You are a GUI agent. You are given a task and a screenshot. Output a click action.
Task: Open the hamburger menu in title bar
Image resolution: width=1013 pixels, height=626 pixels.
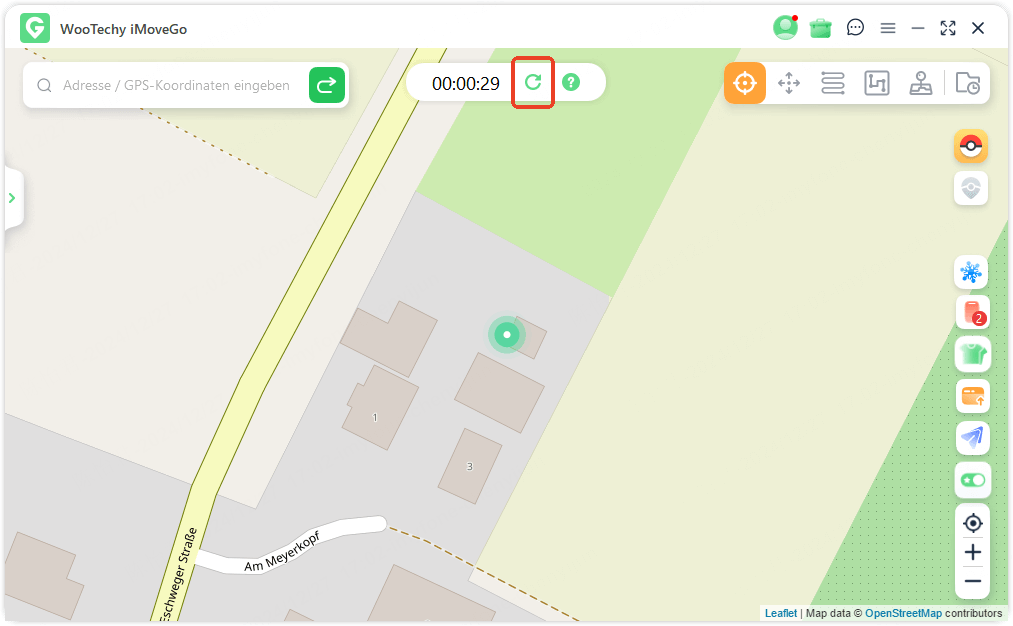[888, 28]
